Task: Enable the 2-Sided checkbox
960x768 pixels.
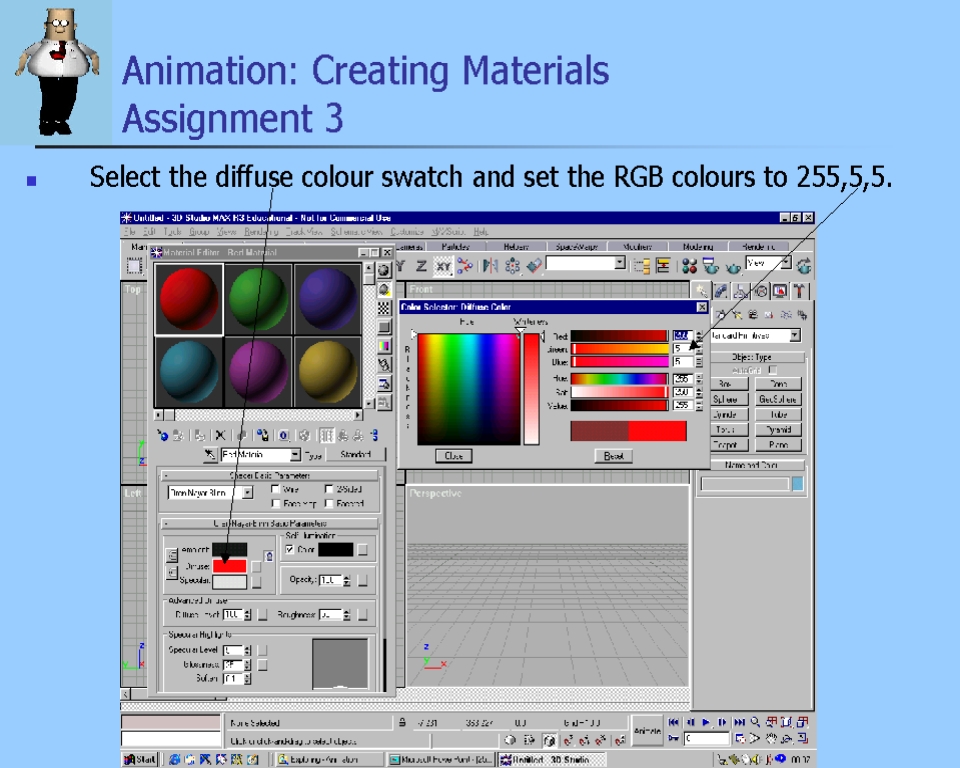Action: pos(330,489)
